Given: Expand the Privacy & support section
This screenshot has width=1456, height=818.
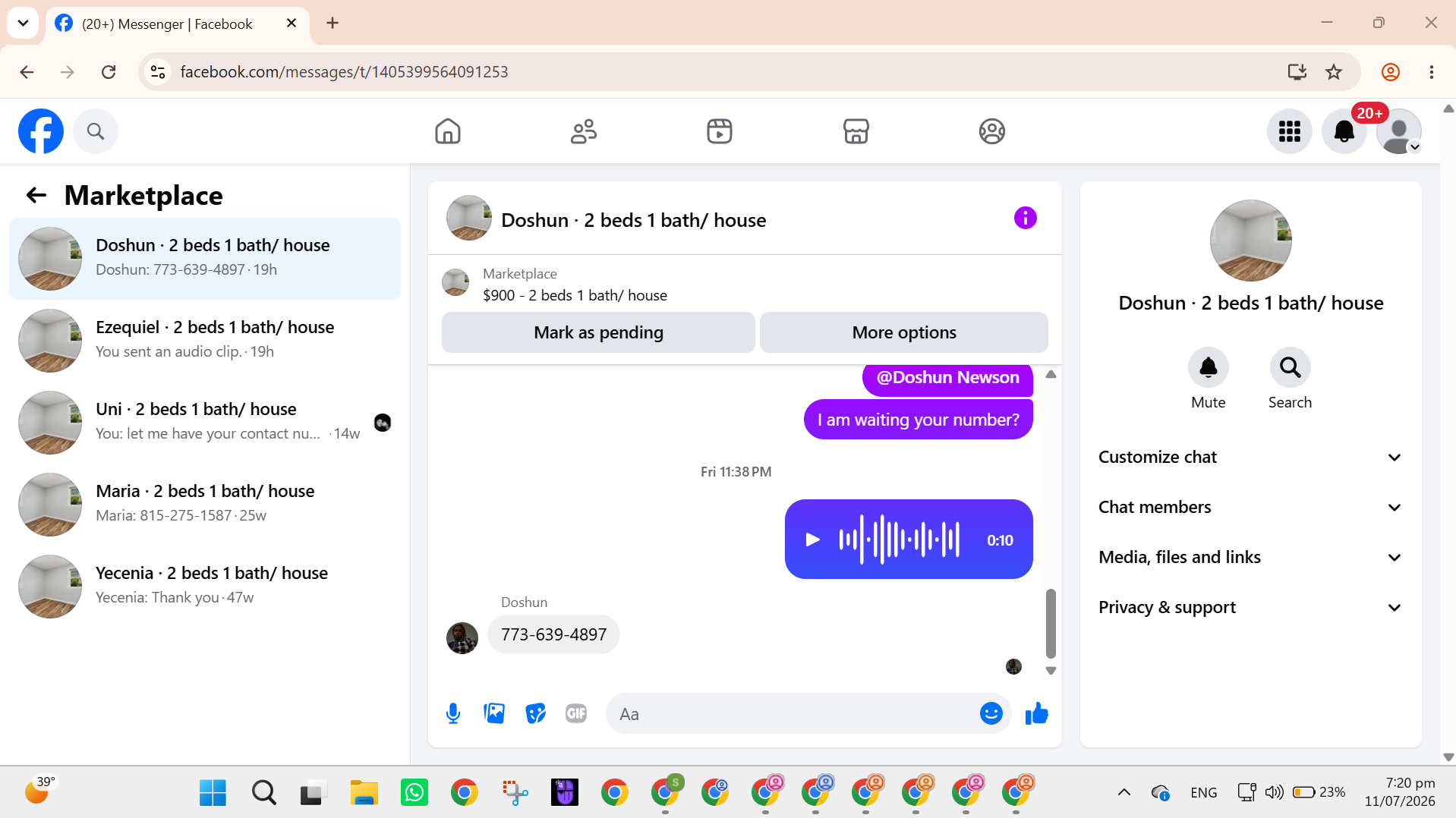Looking at the screenshot, I should coord(1250,607).
